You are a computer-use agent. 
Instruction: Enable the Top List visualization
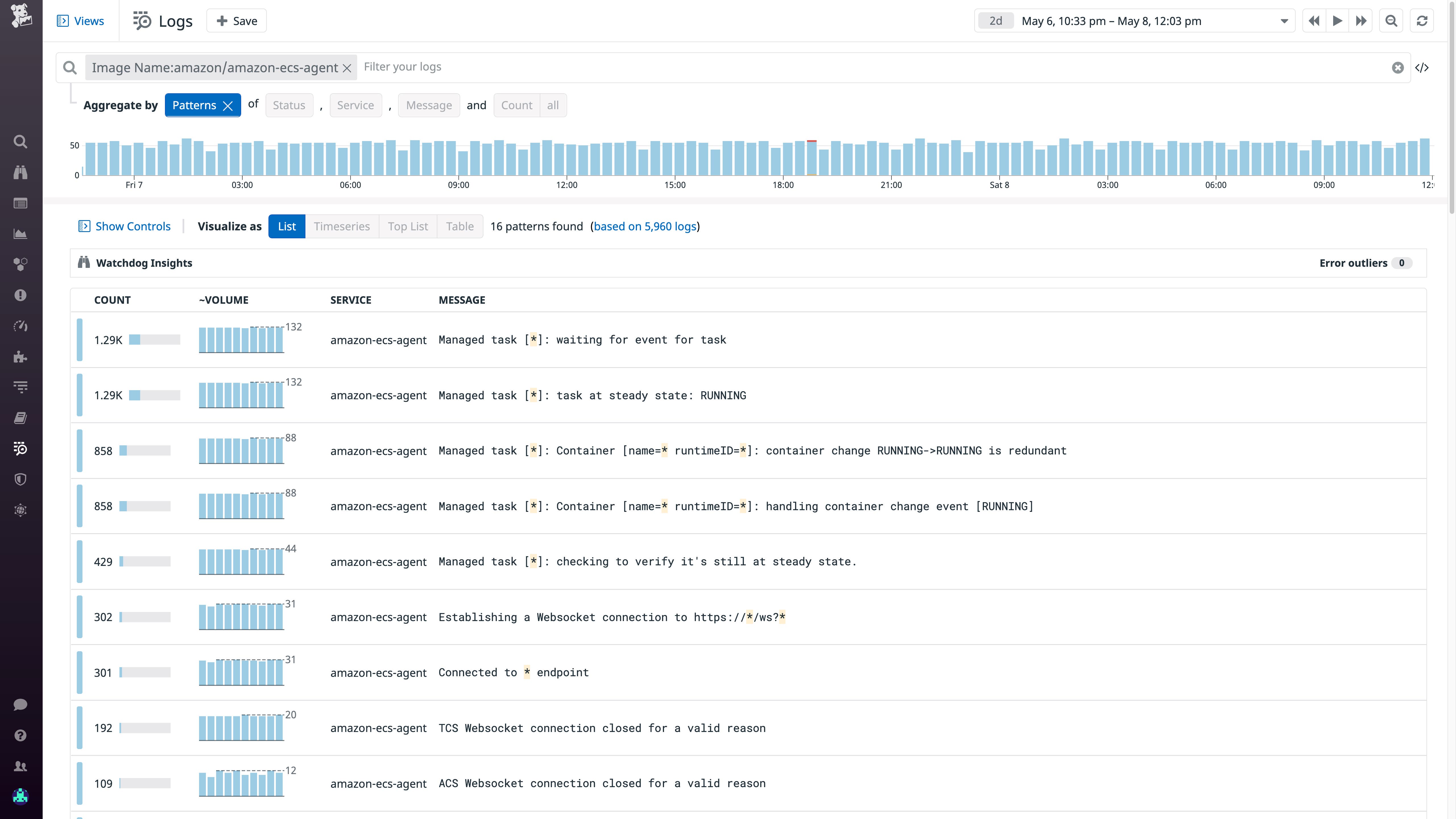(x=408, y=226)
